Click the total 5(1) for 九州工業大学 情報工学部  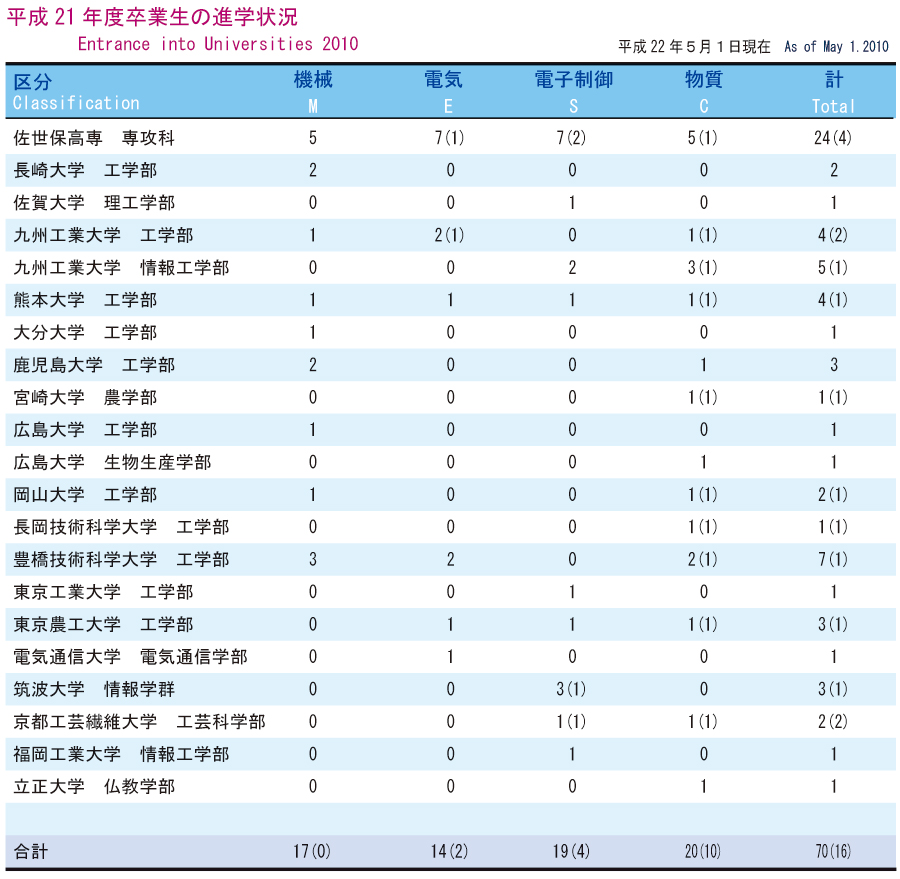833,268
